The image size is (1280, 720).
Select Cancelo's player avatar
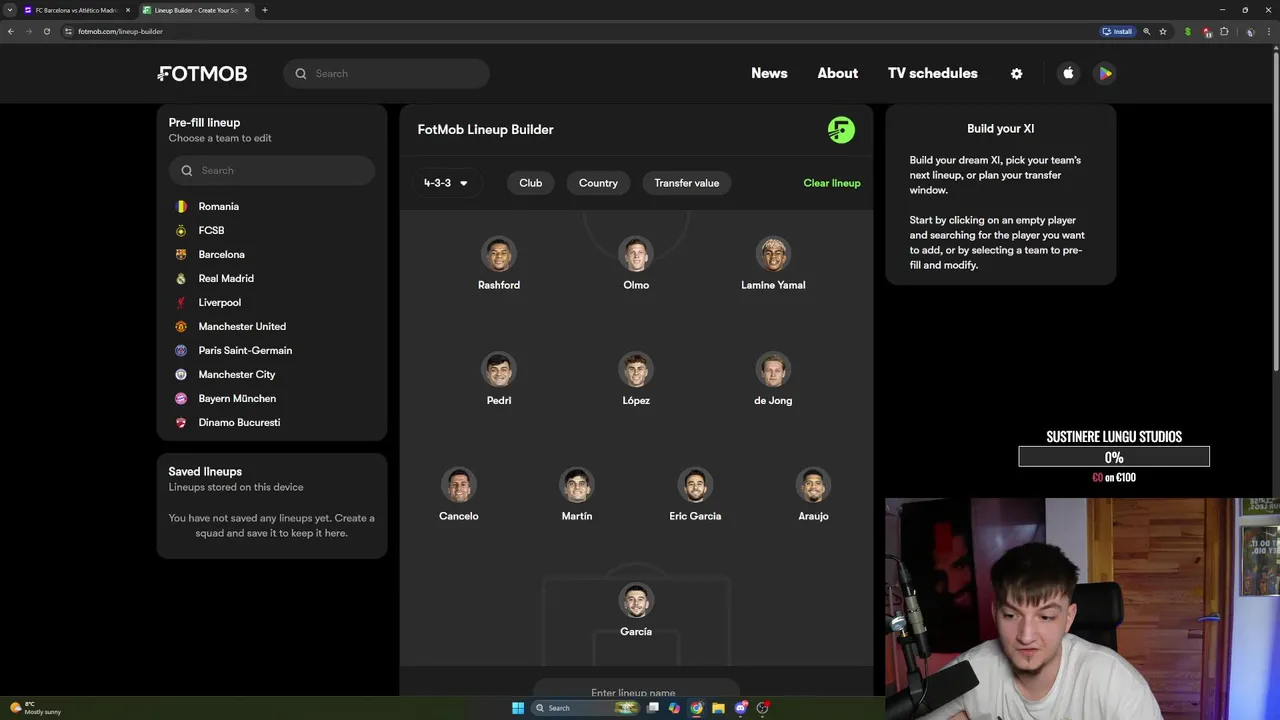[459, 485]
